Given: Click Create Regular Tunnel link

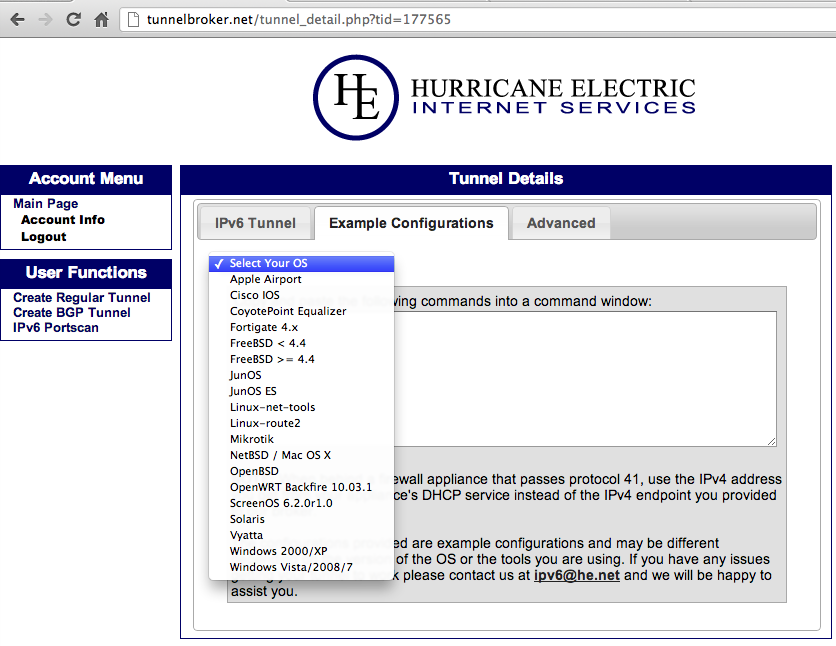Looking at the screenshot, I should tap(82, 297).
